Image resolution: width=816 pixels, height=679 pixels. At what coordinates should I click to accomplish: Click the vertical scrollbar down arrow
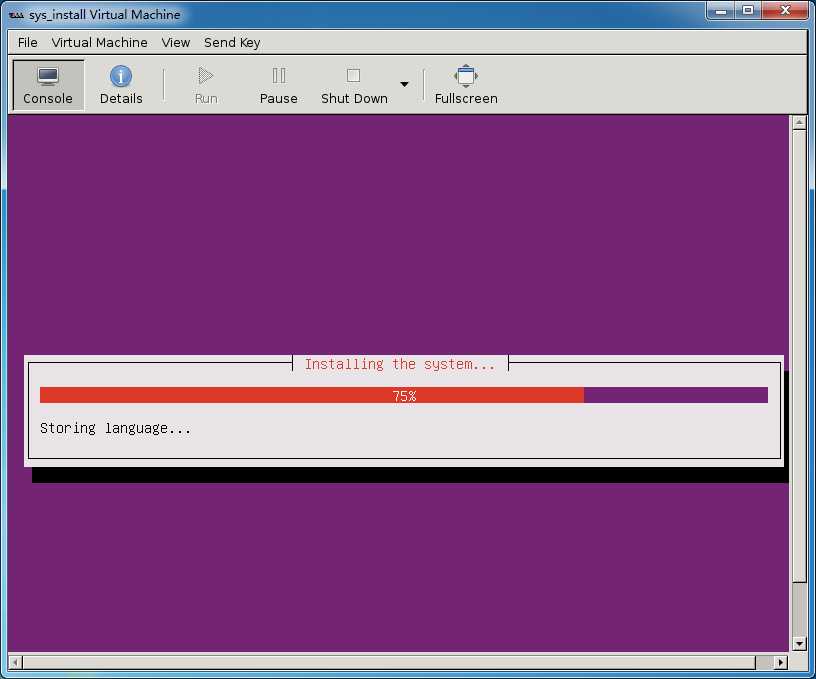click(x=799, y=644)
